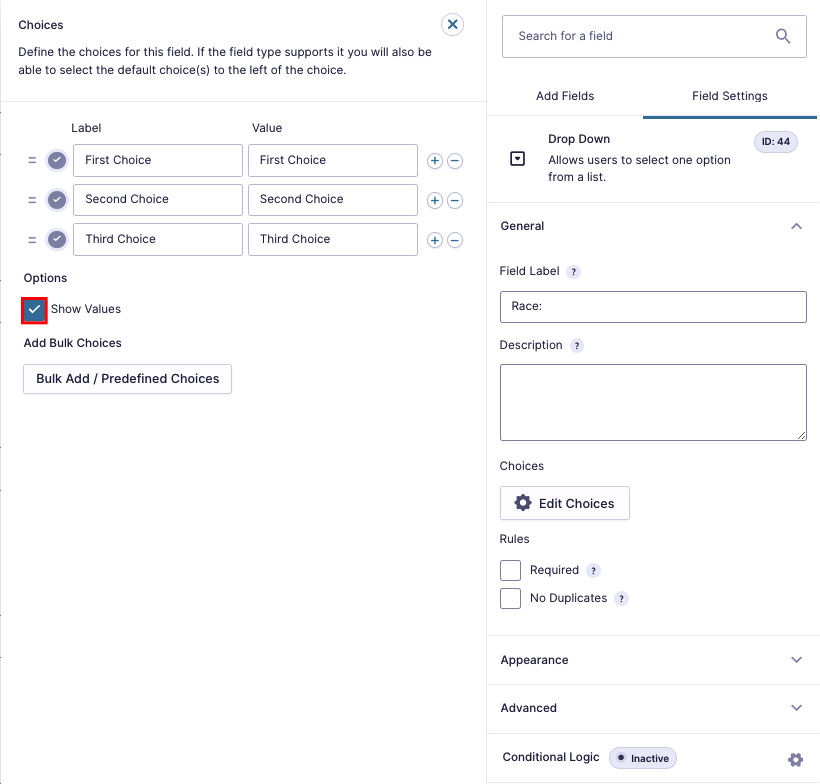Viewport: 820px width, 784px height.
Task: Collapse the General settings section
Action: click(797, 226)
